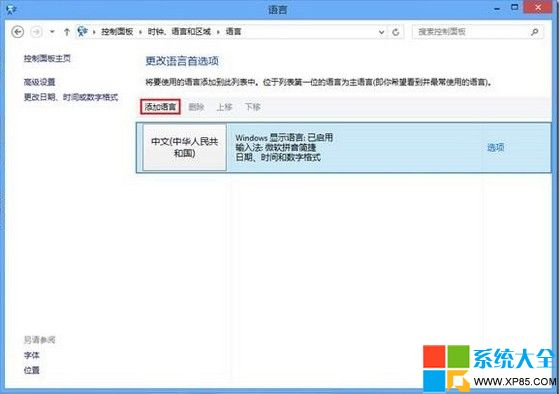
Task: Click the control panel icon in address bar
Action: pos(82,32)
